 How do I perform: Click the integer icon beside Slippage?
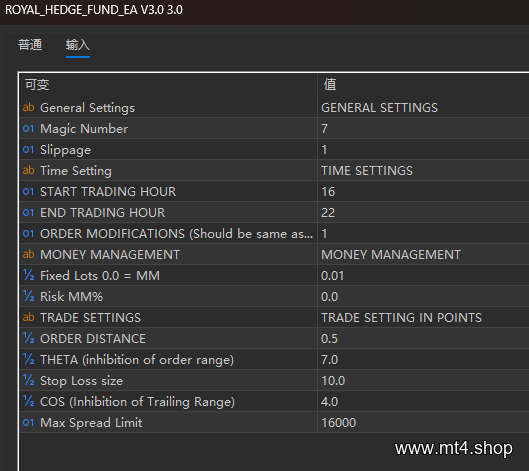(x=29, y=149)
